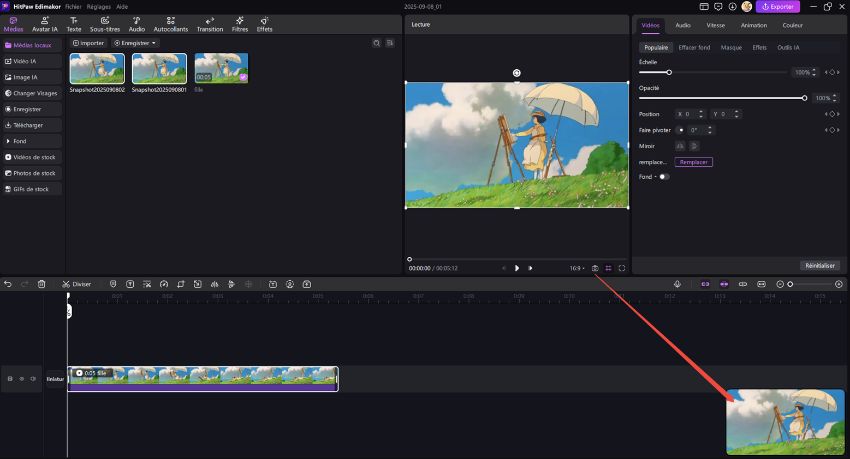Adjust Échelle percentage stepper

(814, 72)
